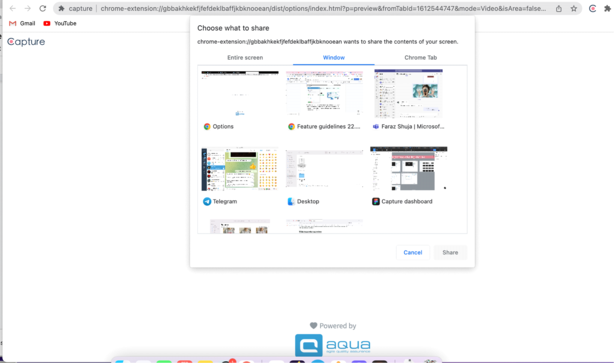
Task: Click the Share button
Action: point(450,253)
